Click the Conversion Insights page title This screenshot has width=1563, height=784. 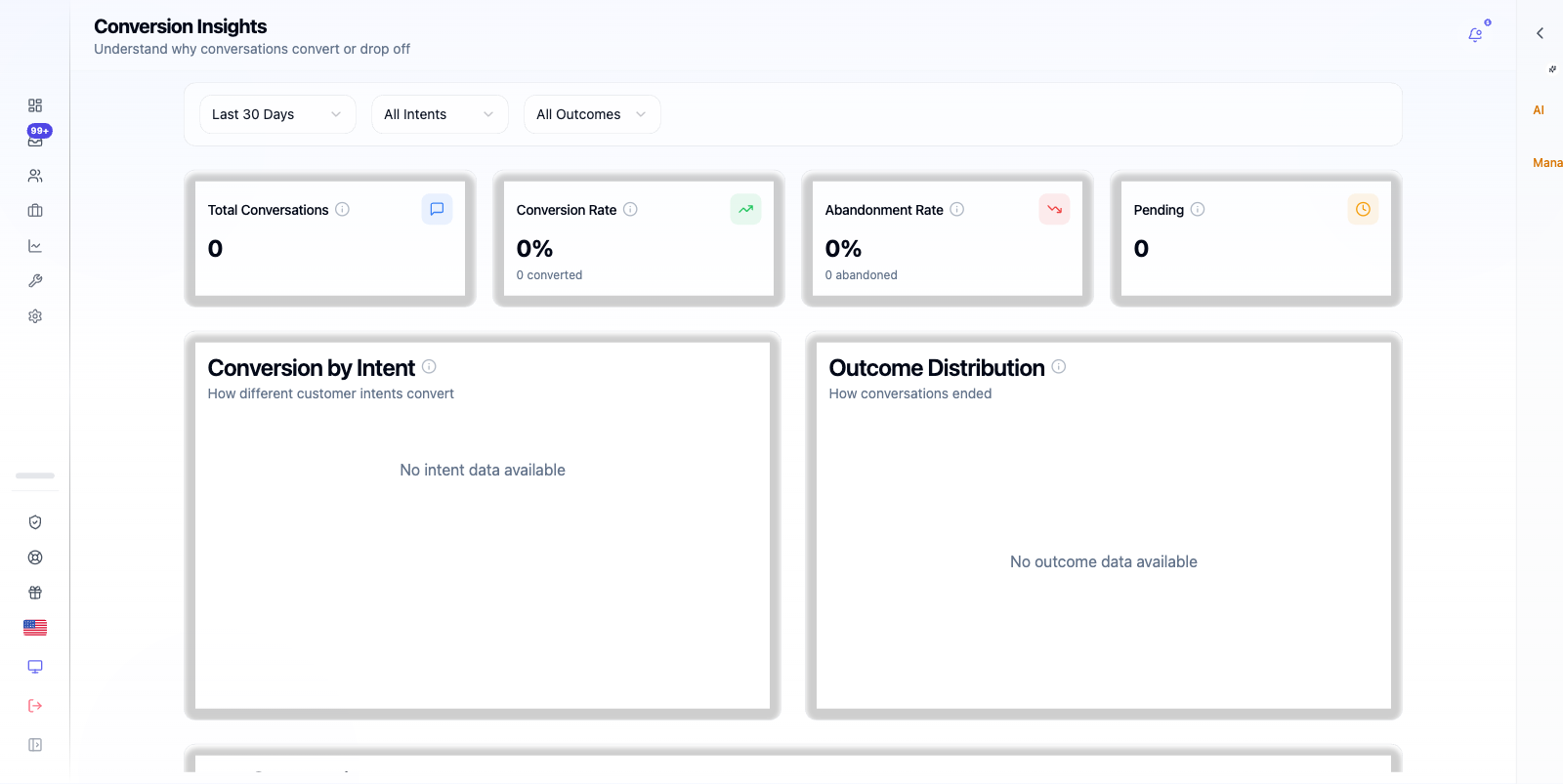coord(181,26)
